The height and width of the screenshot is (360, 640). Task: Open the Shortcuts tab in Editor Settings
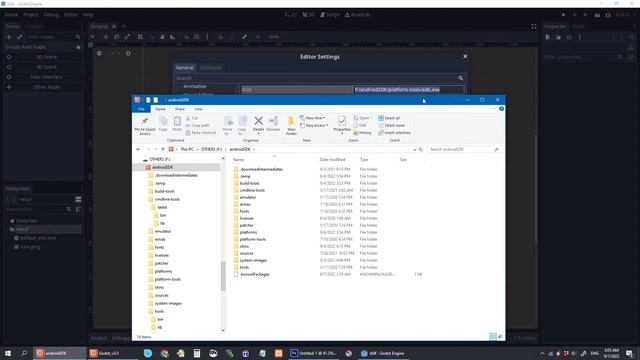211,68
